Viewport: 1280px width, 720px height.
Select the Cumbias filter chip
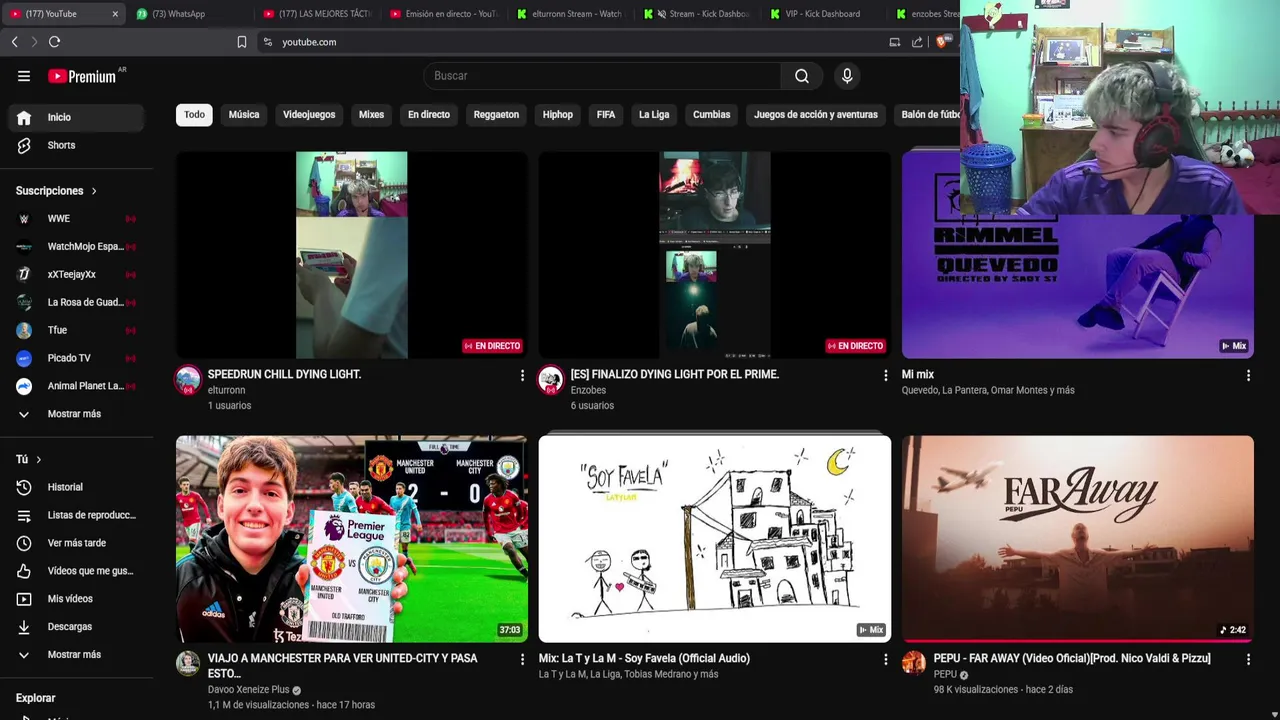[x=712, y=114]
